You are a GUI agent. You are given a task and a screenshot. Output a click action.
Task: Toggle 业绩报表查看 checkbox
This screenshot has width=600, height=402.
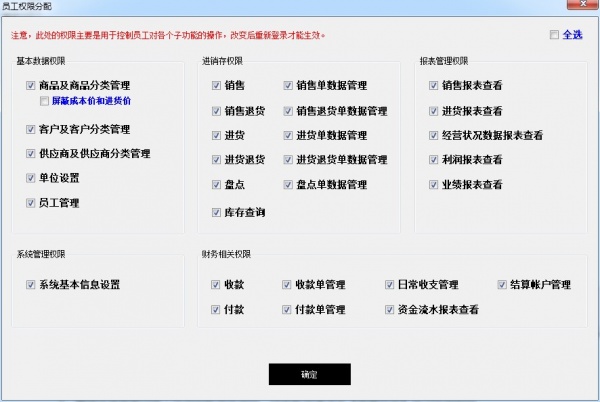pos(433,185)
